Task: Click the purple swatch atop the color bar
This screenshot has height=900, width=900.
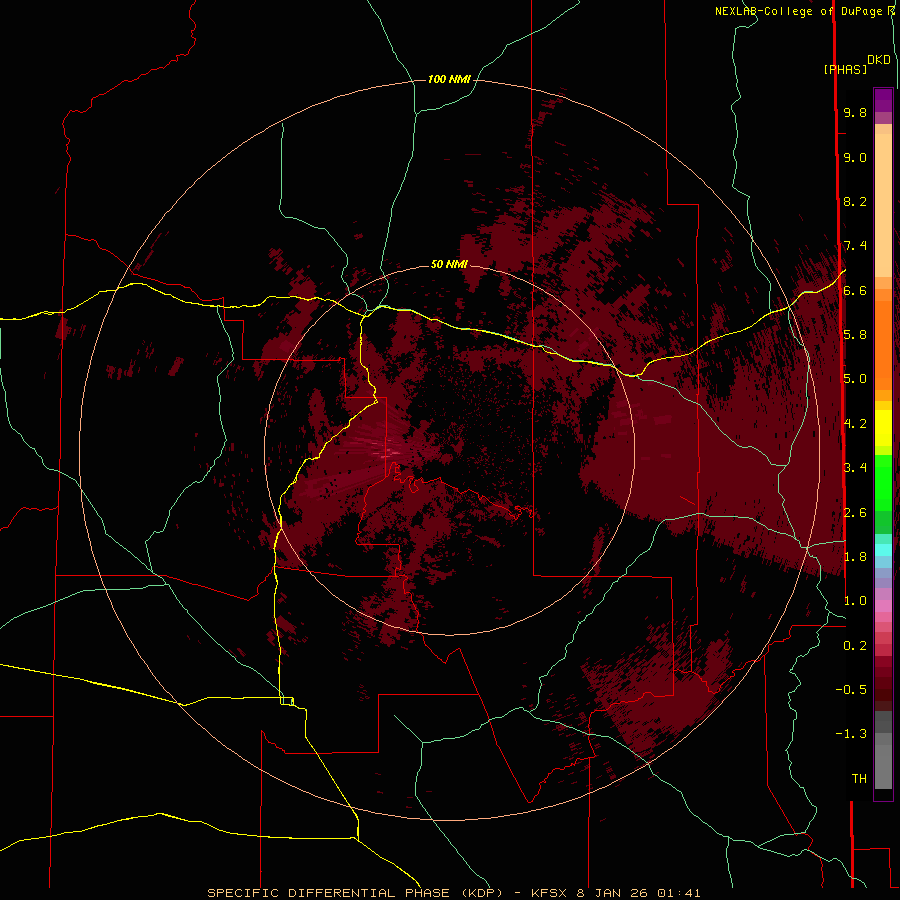Action: [883, 100]
